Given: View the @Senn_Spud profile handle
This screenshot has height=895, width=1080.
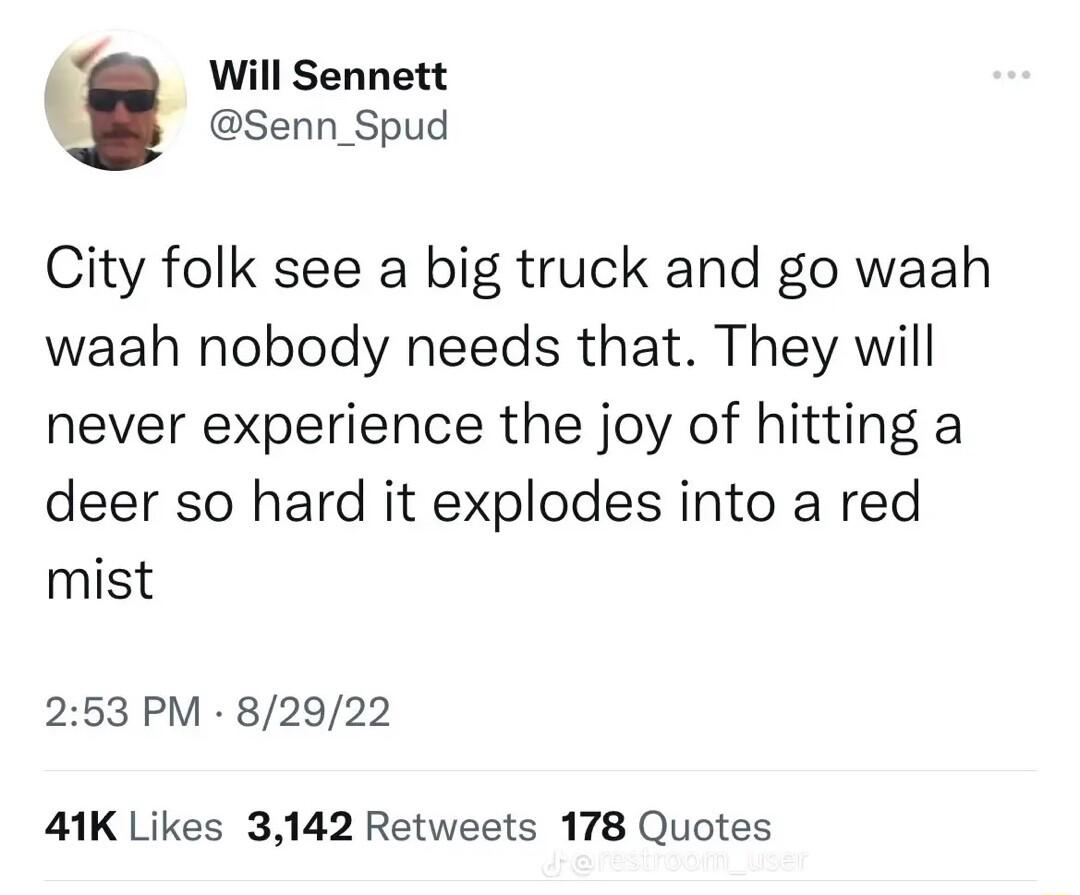Looking at the screenshot, I should click(330, 125).
